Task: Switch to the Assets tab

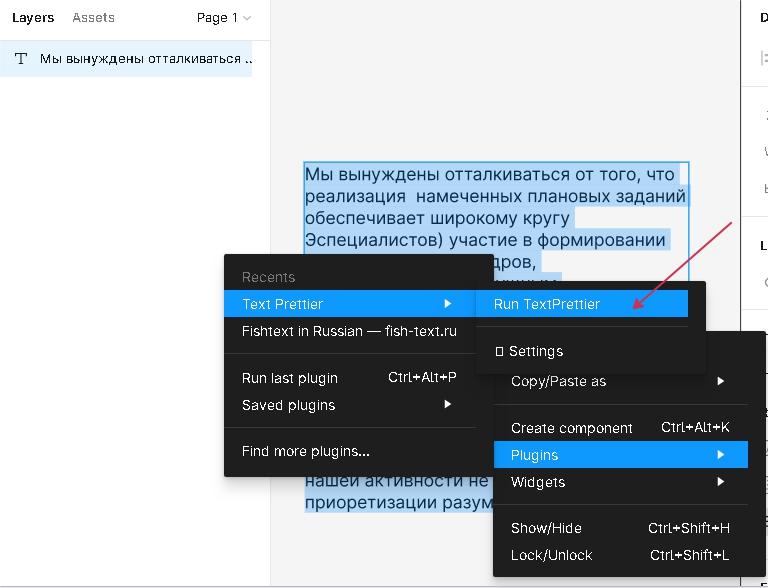Action: pyautogui.click(x=93, y=18)
